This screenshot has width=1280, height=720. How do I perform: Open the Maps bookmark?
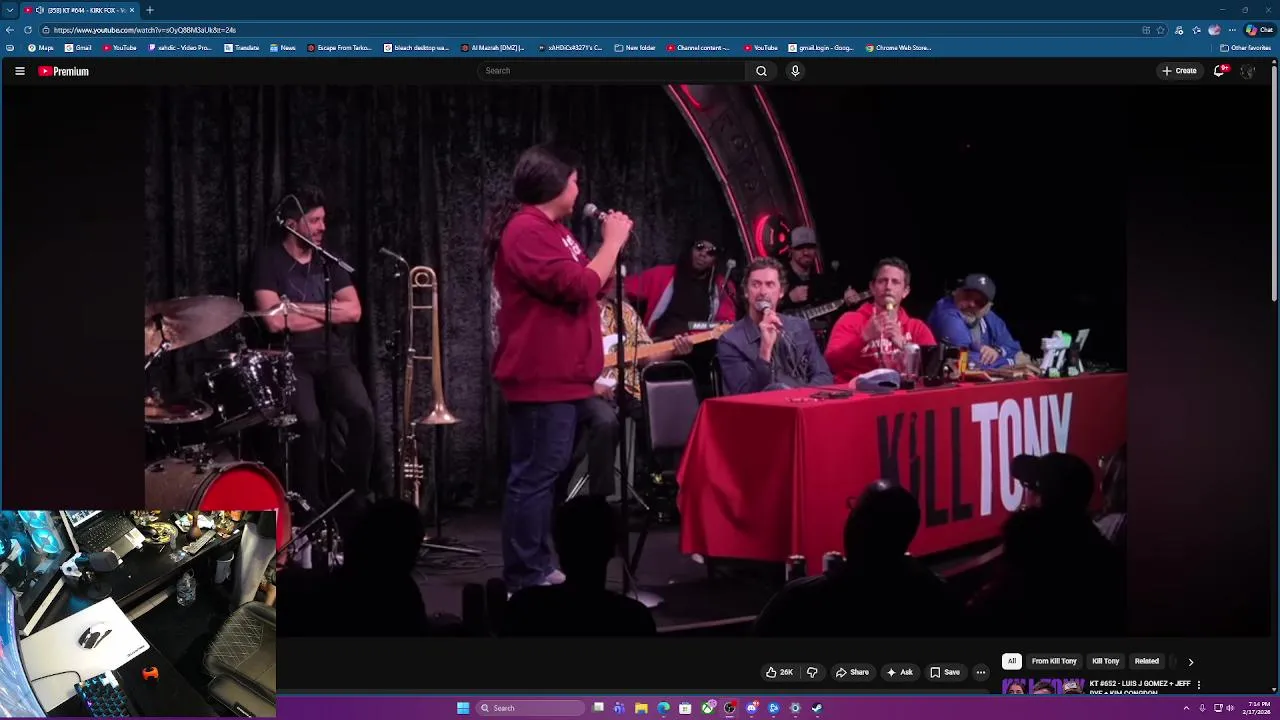tap(41, 48)
